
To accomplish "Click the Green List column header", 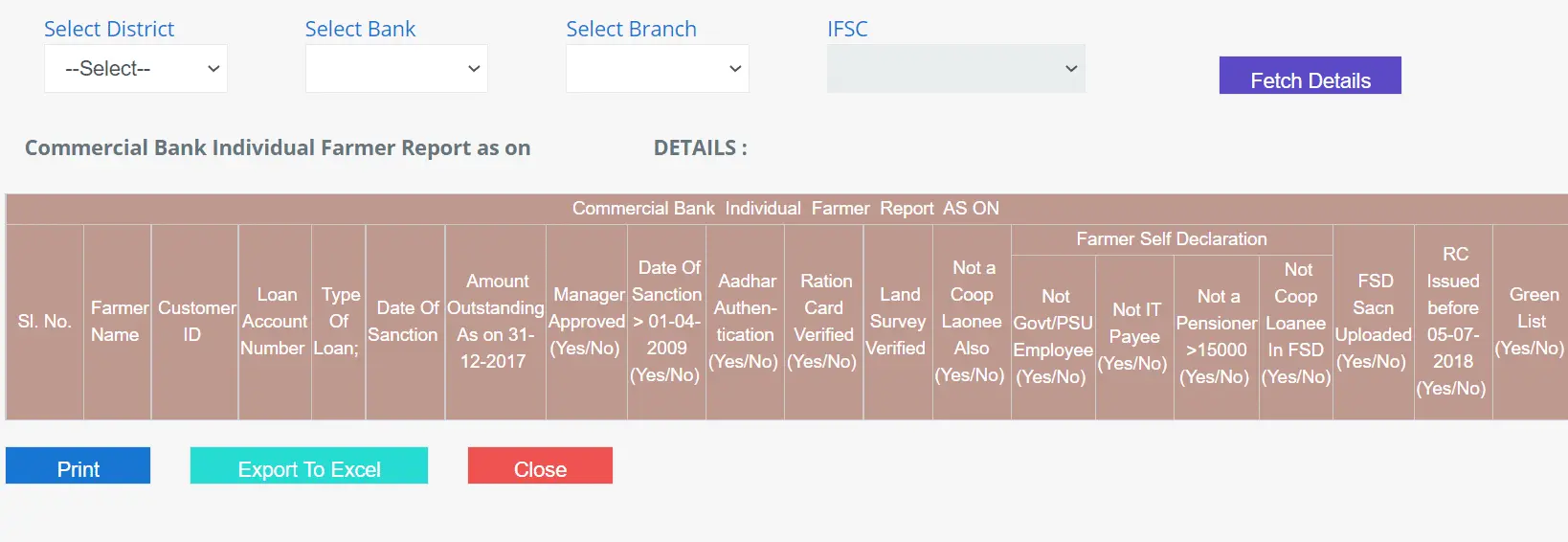I will click(x=1531, y=322).
